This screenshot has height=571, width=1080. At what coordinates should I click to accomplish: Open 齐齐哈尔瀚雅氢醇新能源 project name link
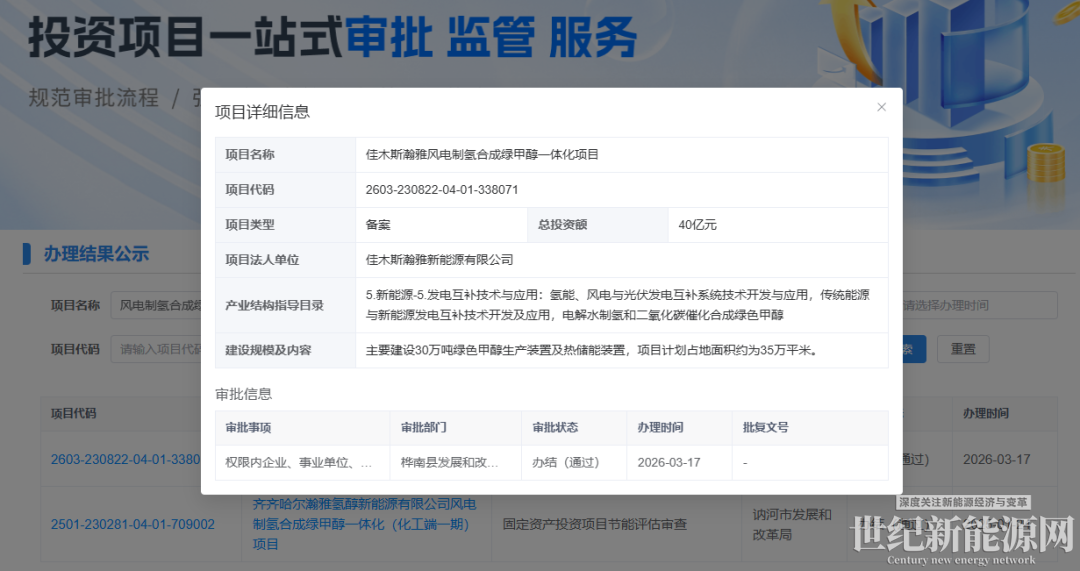point(364,523)
